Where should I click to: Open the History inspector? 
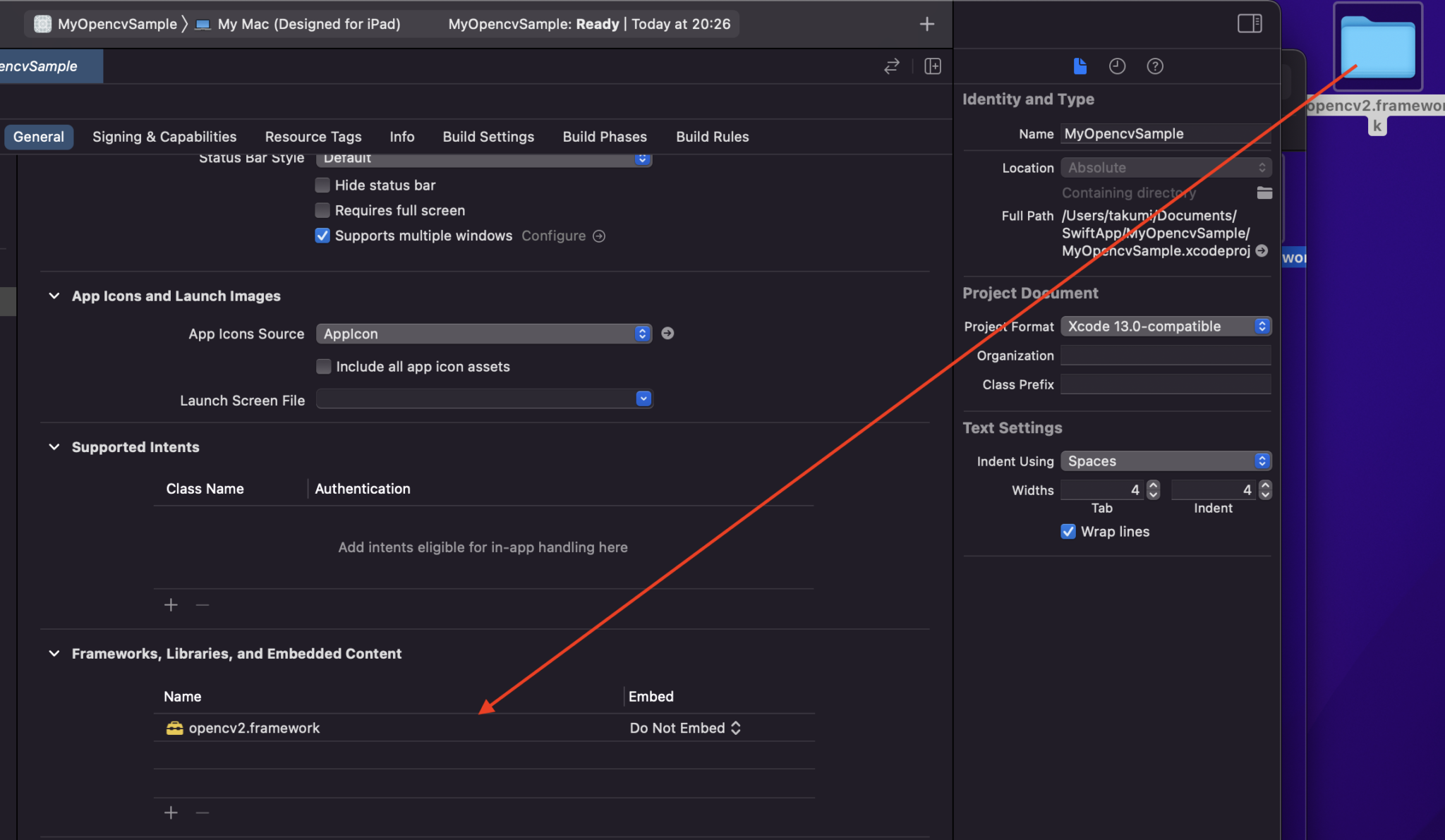coord(1117,66)
